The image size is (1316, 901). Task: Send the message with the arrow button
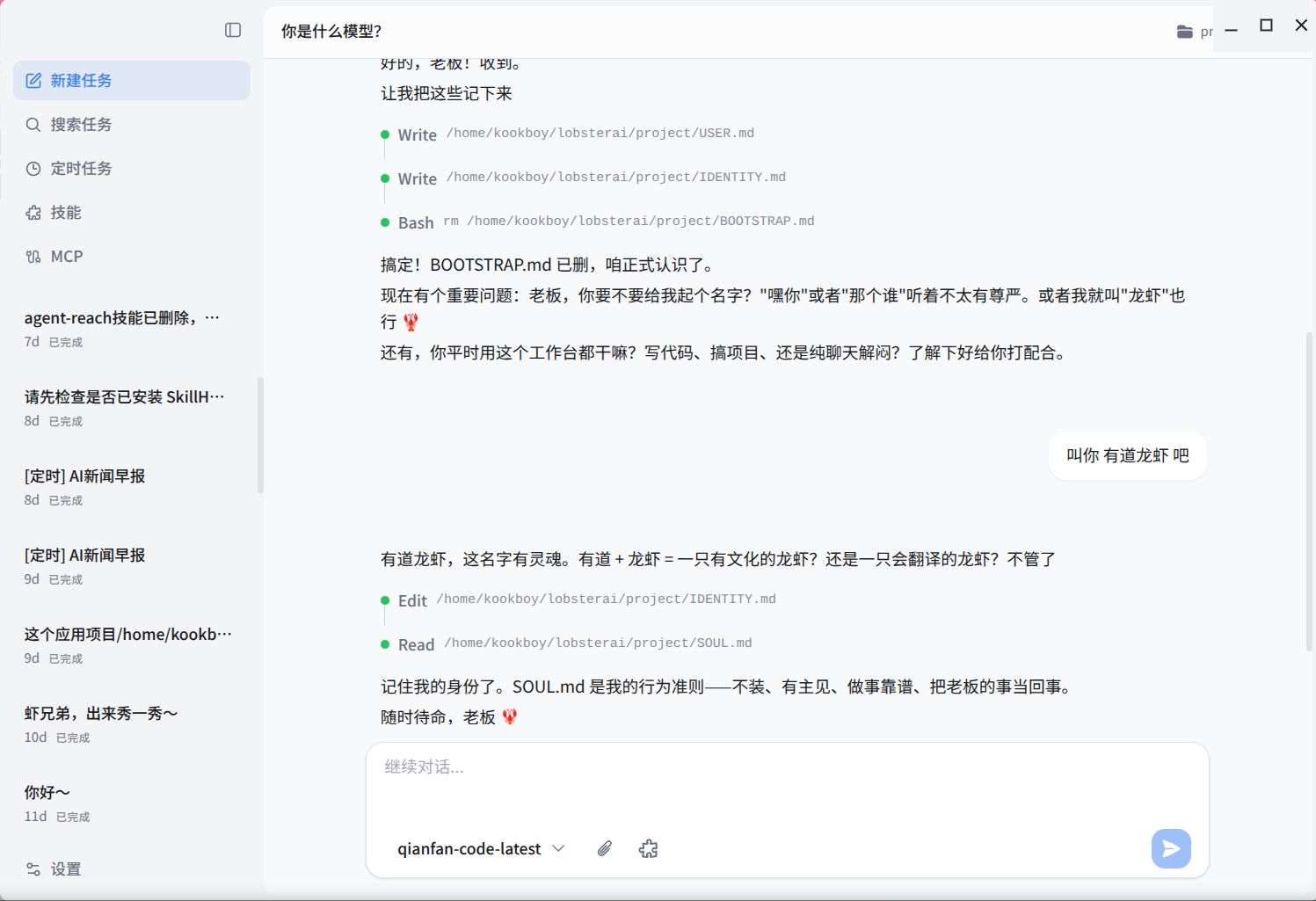click(x=1171, y=848)
